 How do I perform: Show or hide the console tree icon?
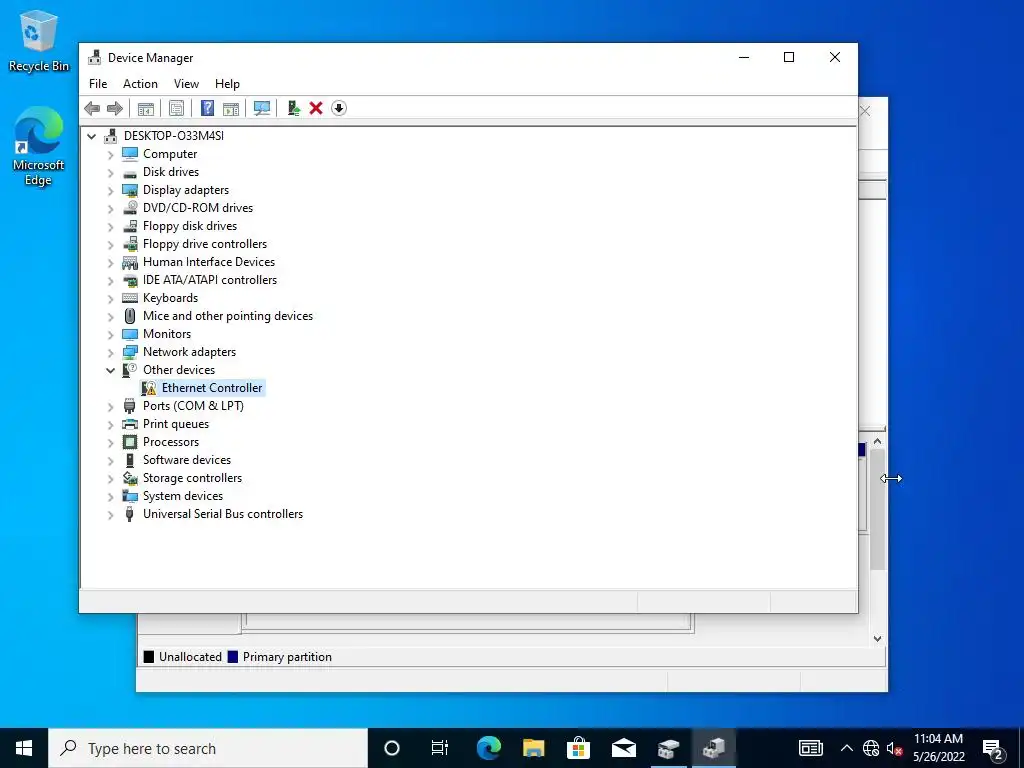tap(146, 108)
